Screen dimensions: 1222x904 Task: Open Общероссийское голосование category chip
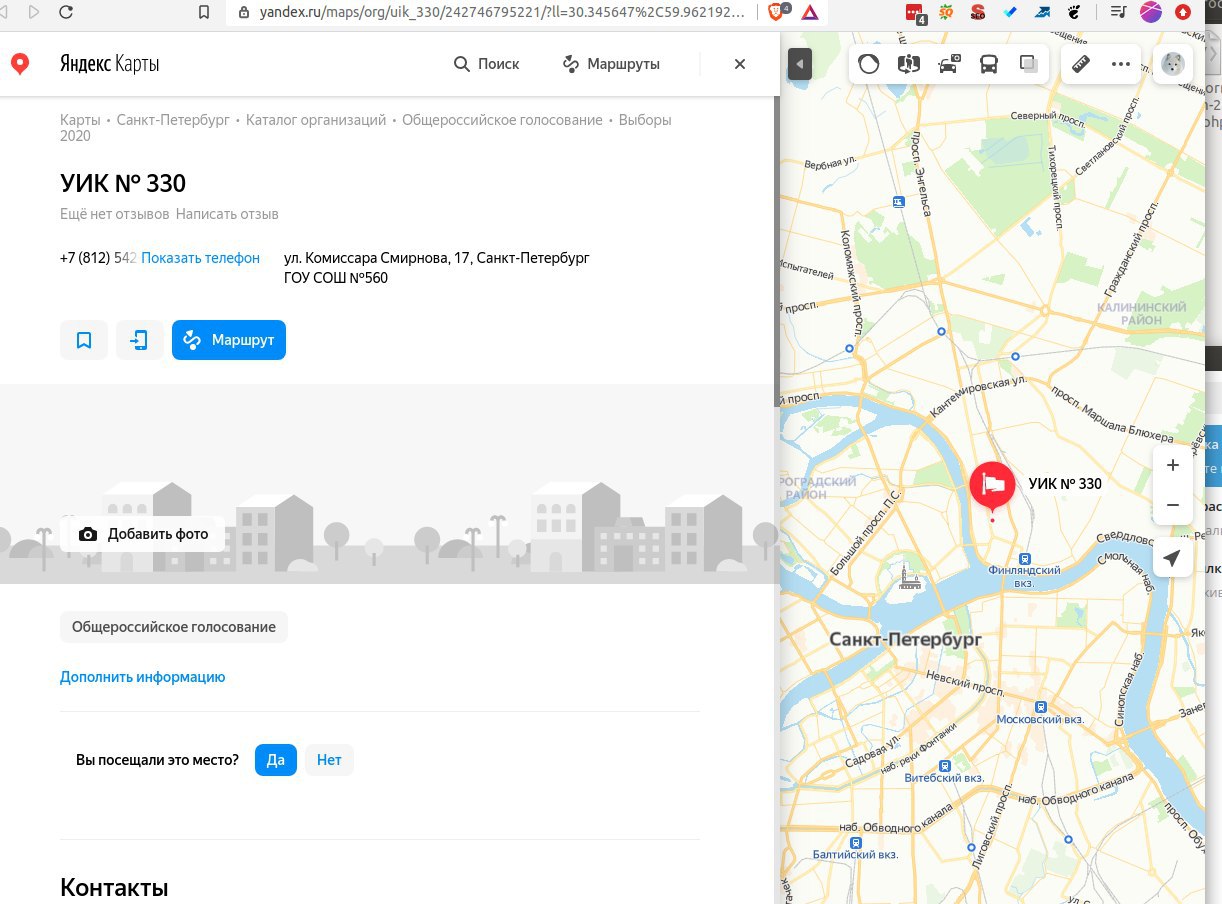click(174, 627)
